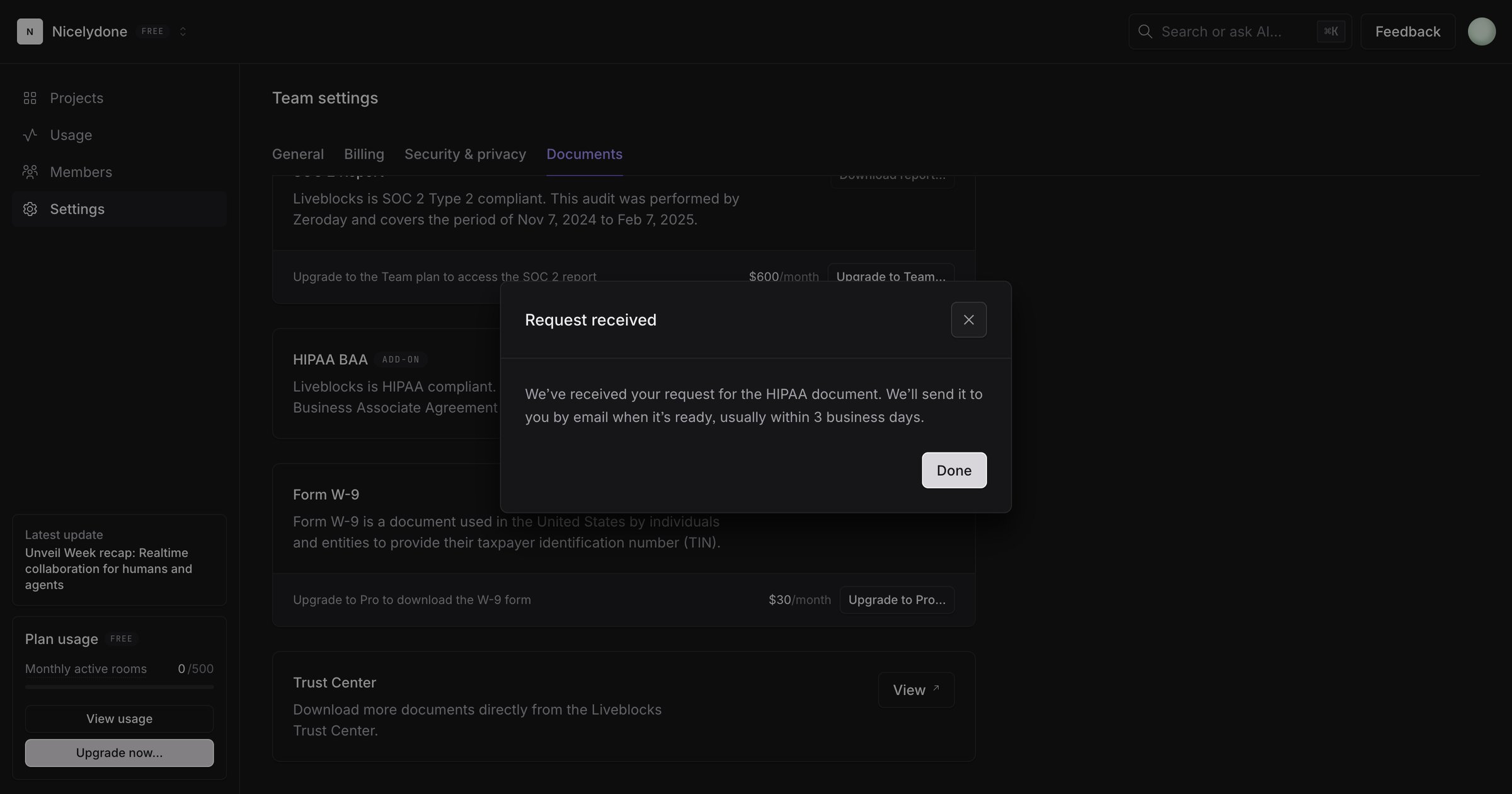
Task: Click the monthly active rooms progress bar
Action: 119,687
